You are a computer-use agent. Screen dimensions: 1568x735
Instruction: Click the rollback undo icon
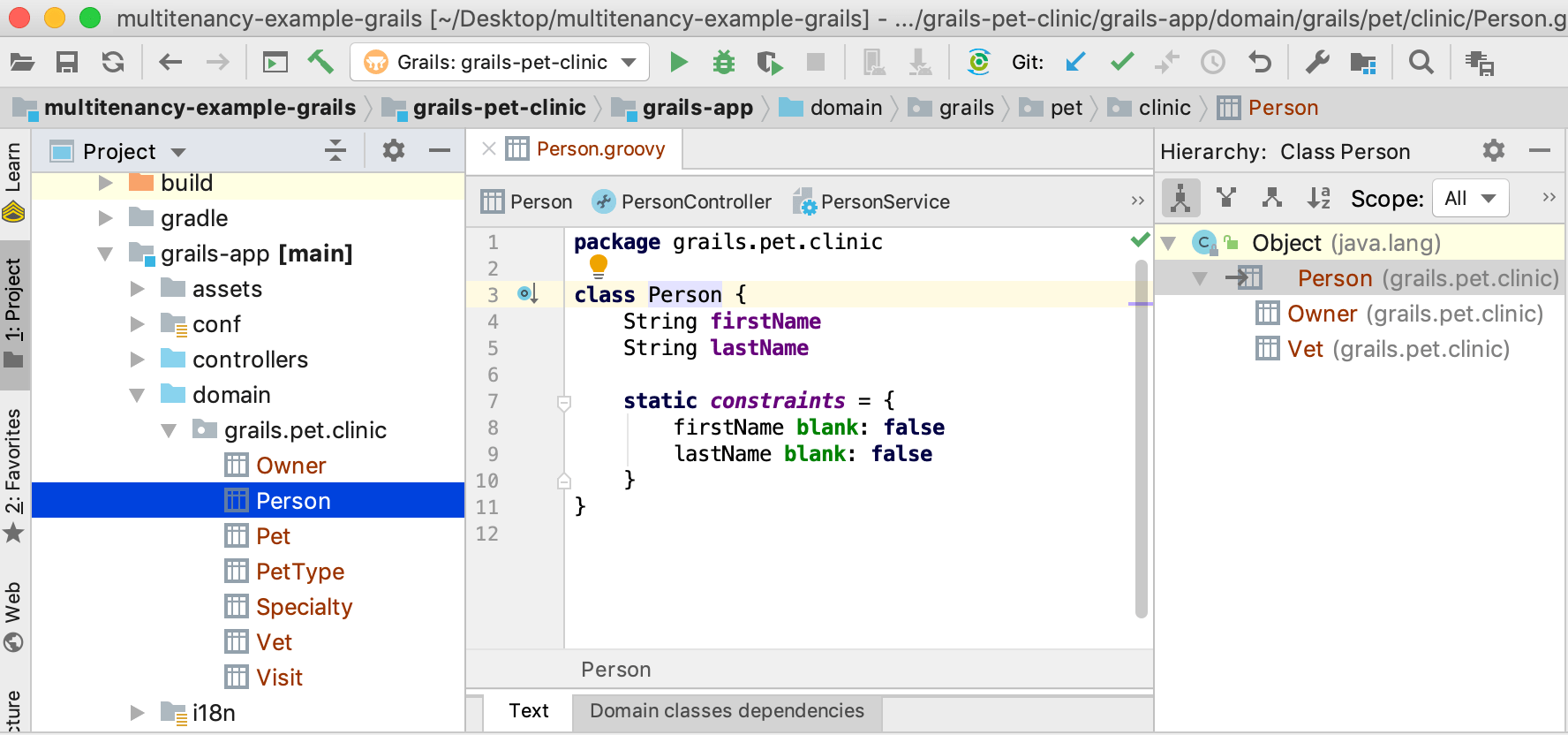[1260, 62]
